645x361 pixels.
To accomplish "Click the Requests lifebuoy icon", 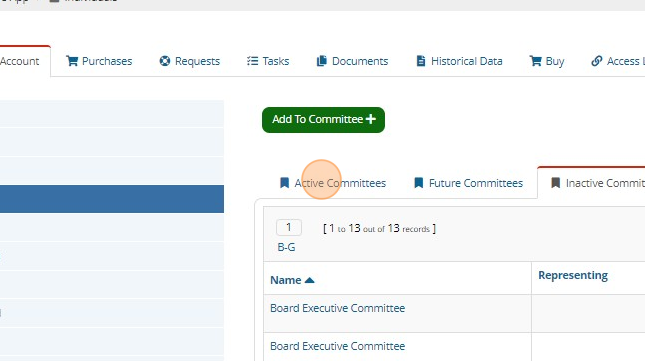I will [165, 61].
